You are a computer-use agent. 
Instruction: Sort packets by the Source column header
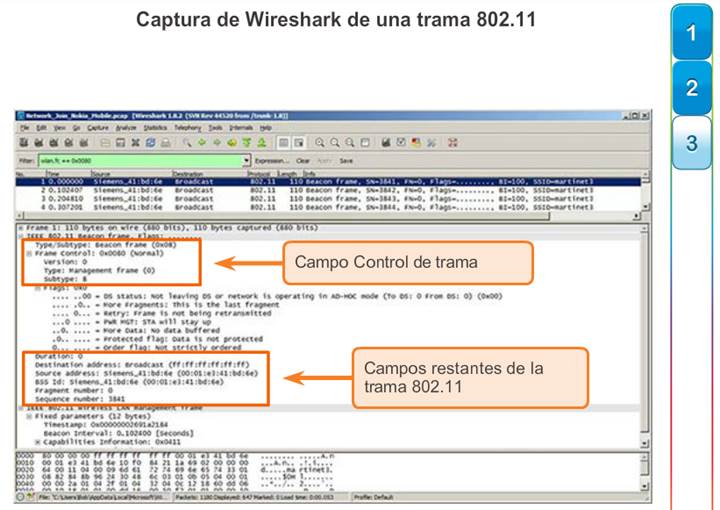point(131,174)
